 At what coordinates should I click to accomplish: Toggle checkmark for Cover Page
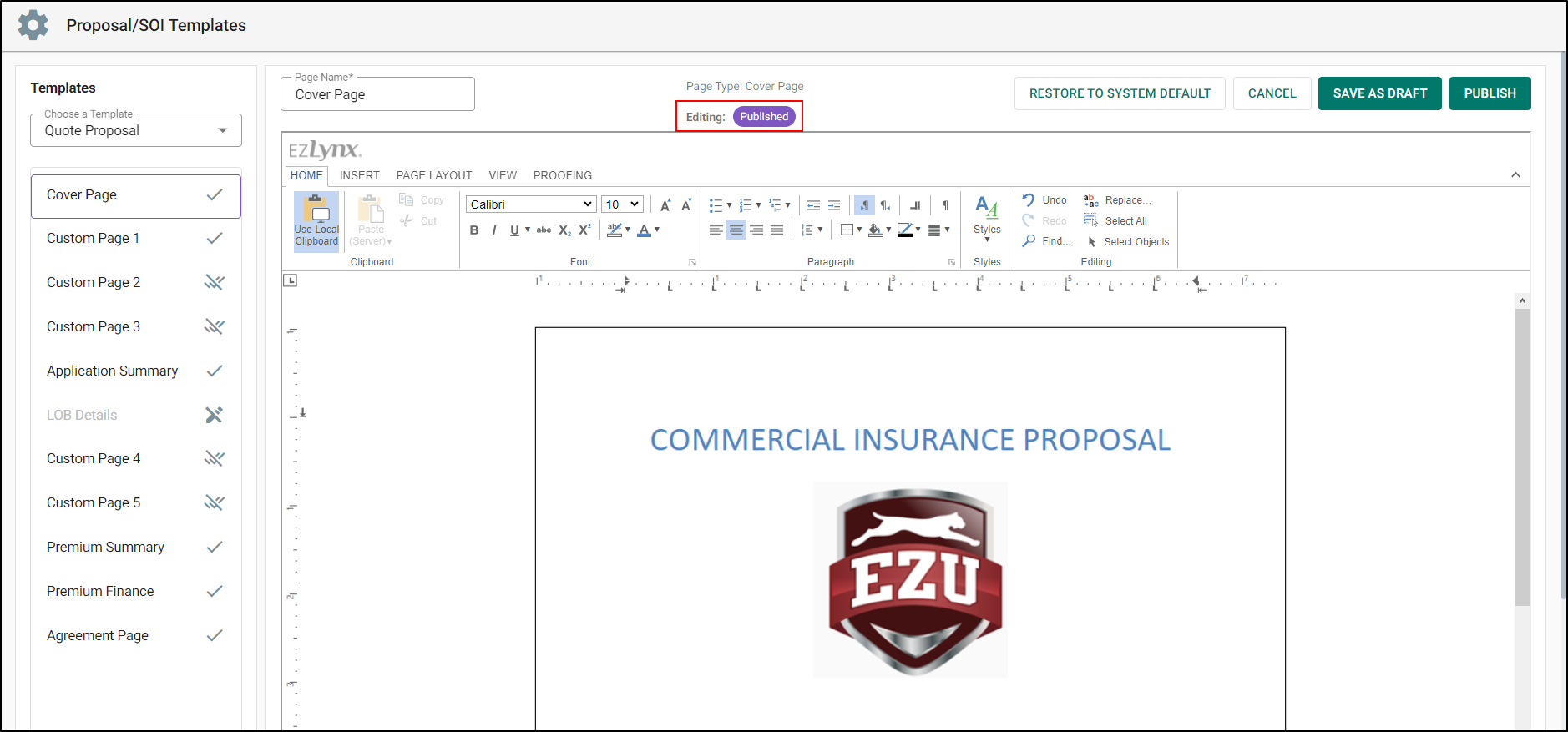click(215, 194)
